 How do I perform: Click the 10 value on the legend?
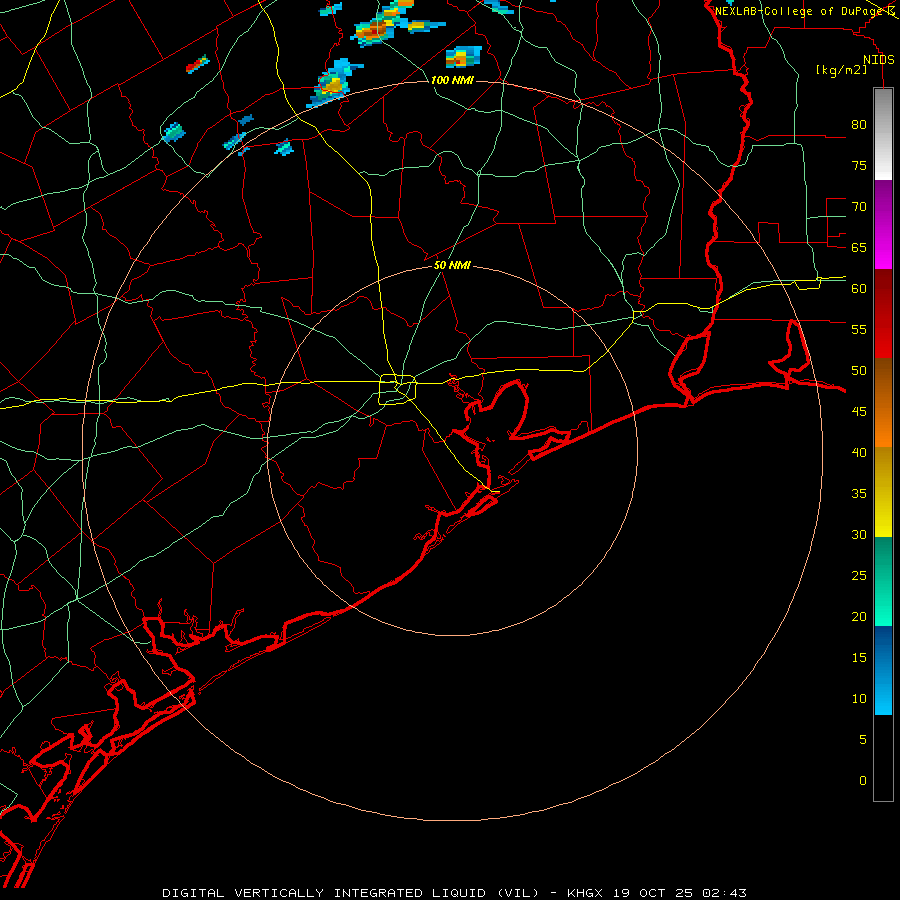pos(859,699)
